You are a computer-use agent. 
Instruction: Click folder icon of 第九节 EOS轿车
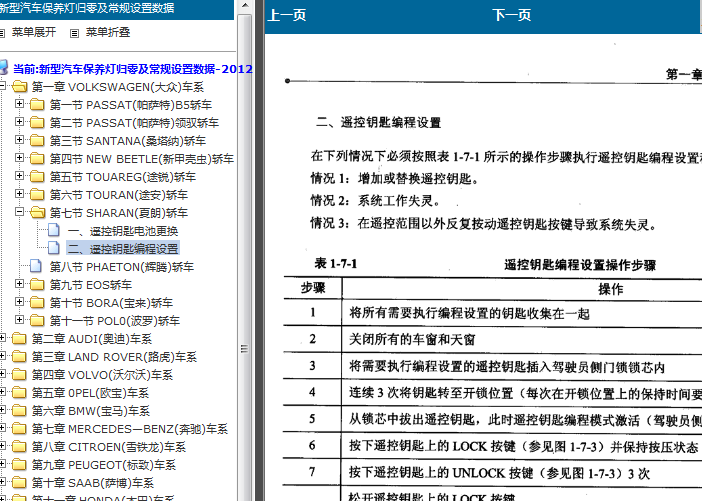click(x=37, y=284)
